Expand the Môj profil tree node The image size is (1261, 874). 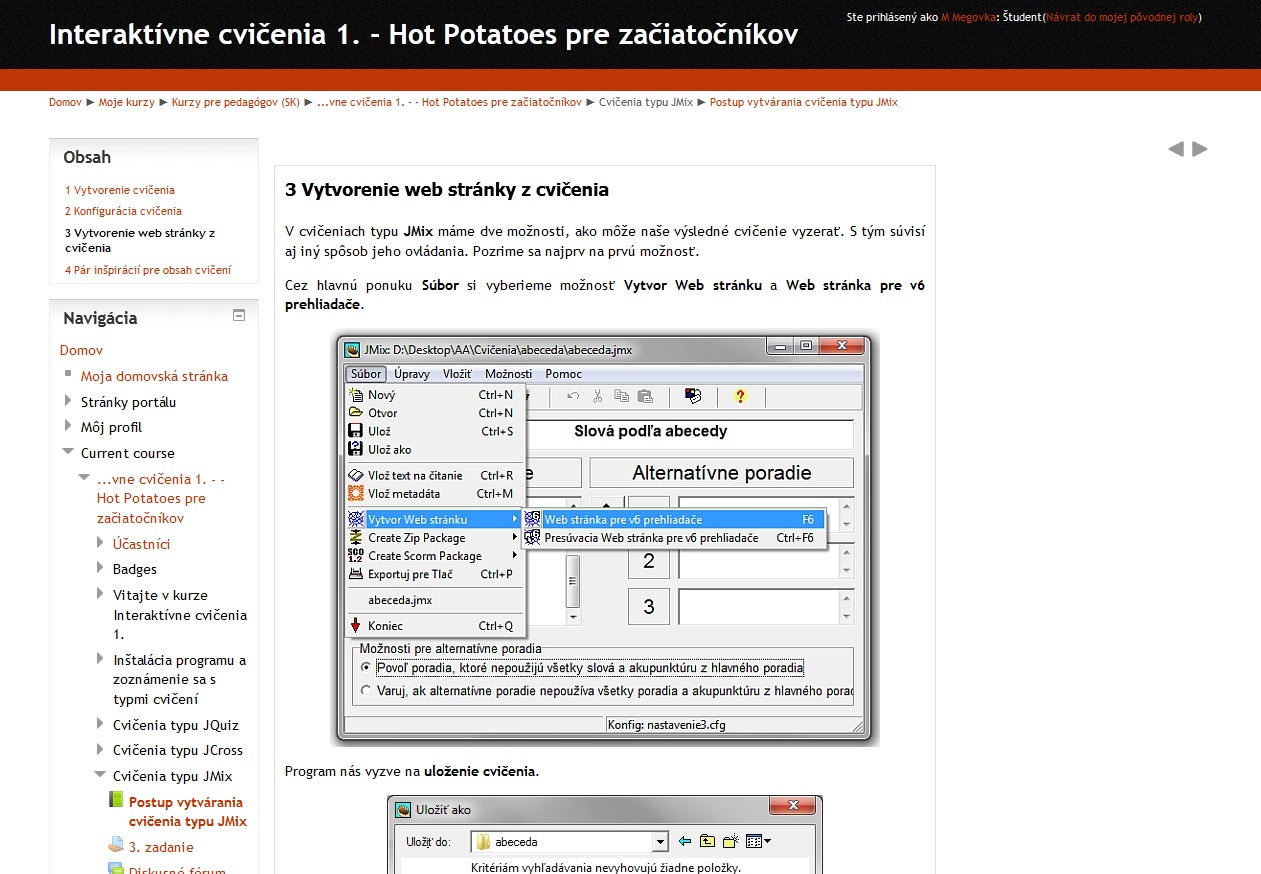[68, 427]
